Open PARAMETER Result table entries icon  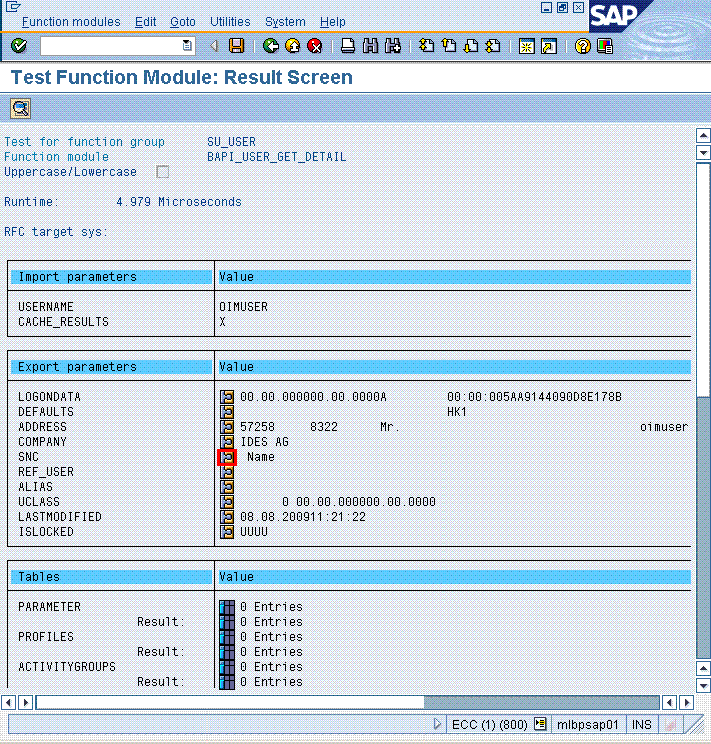(x=227, y=622)
